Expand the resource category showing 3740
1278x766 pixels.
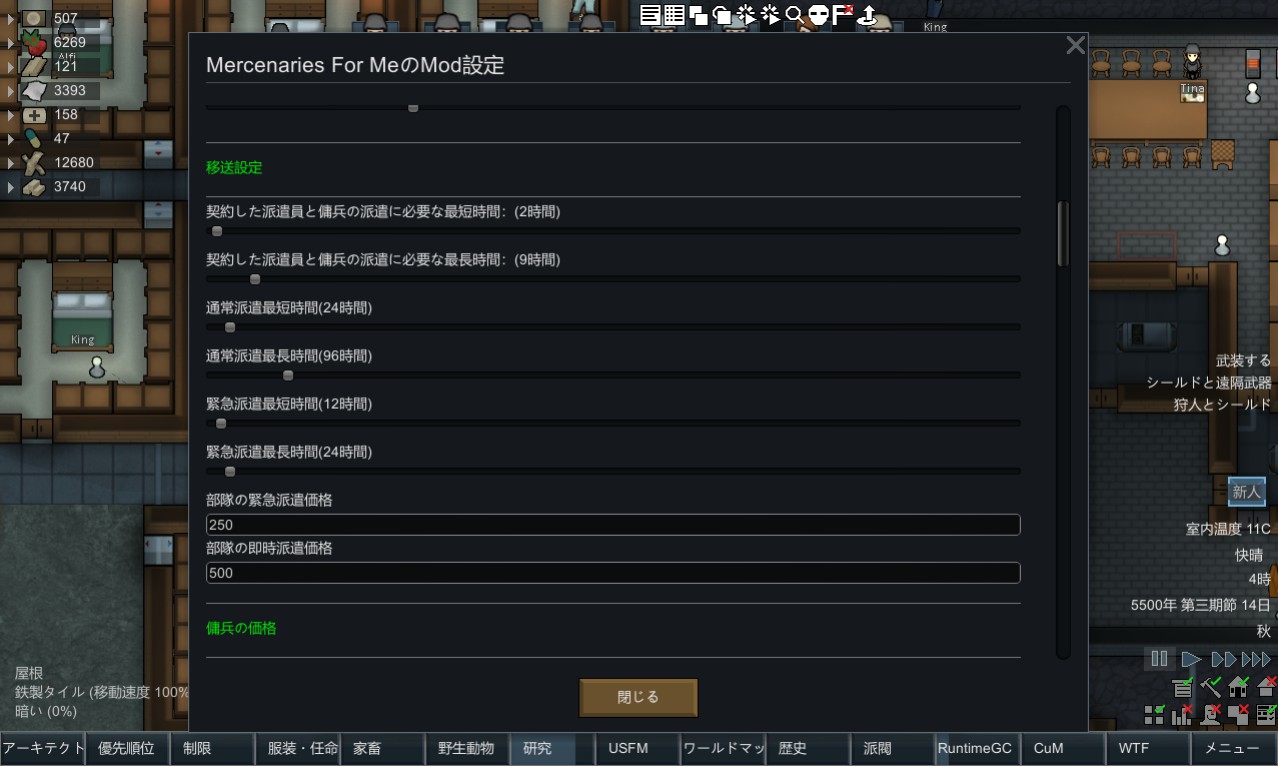pos(11,187)
